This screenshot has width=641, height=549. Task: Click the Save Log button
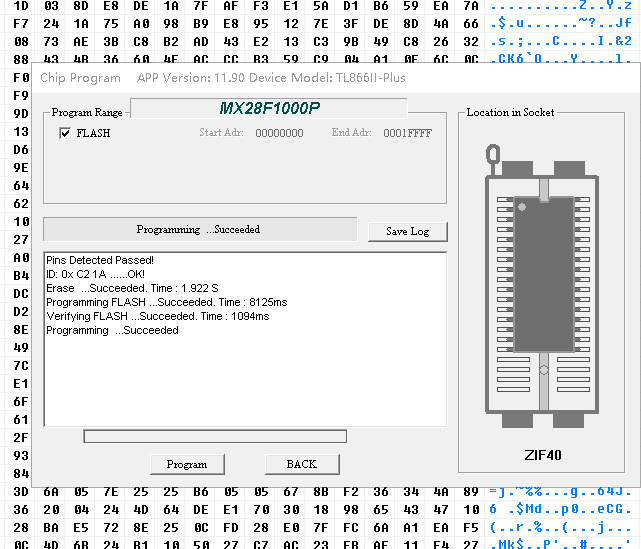point(407,231)
